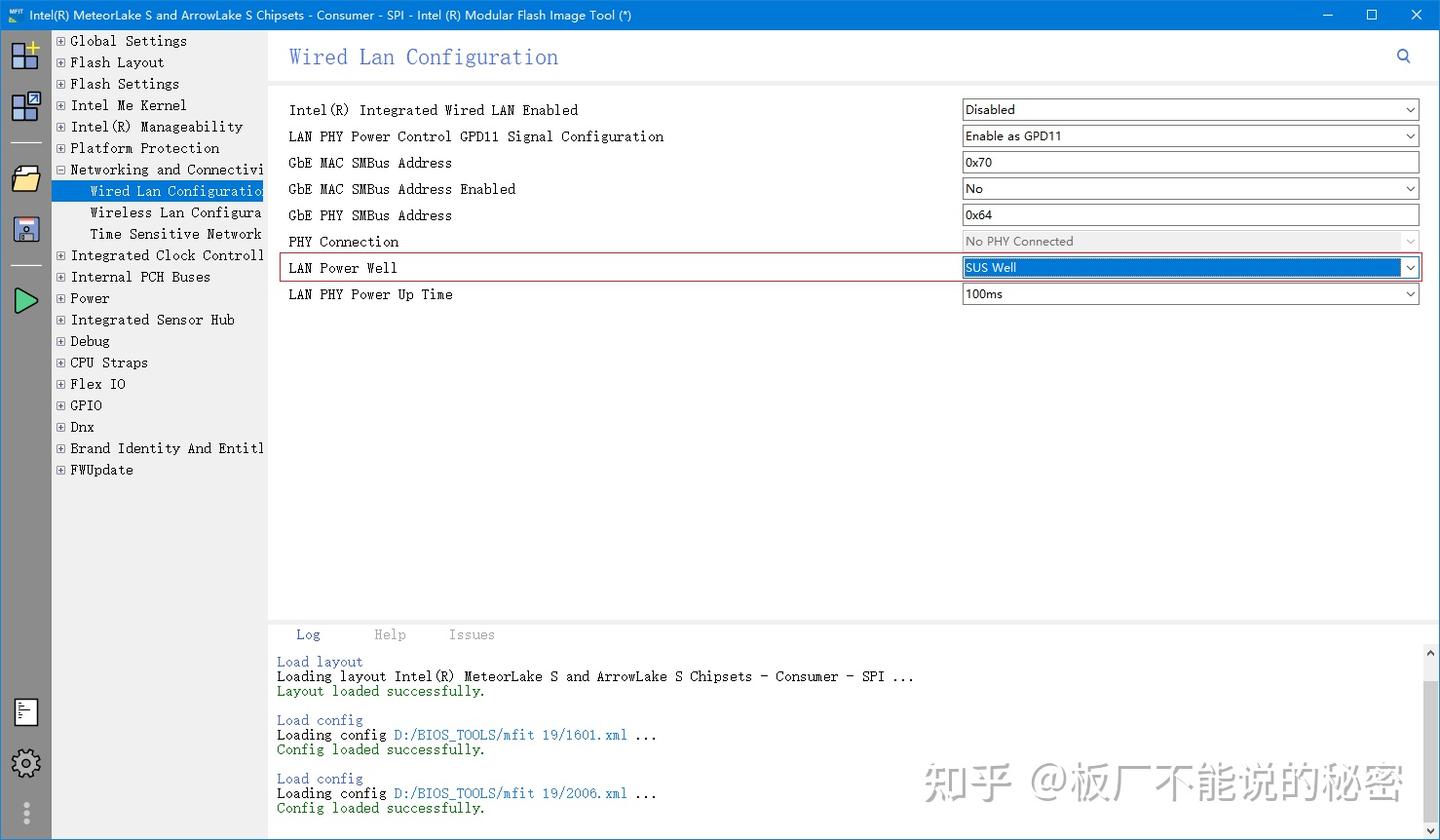1440x840 pixels.
Task: Click GbE MAC SMBus Address field 0x70
Action: (1190, 162)
